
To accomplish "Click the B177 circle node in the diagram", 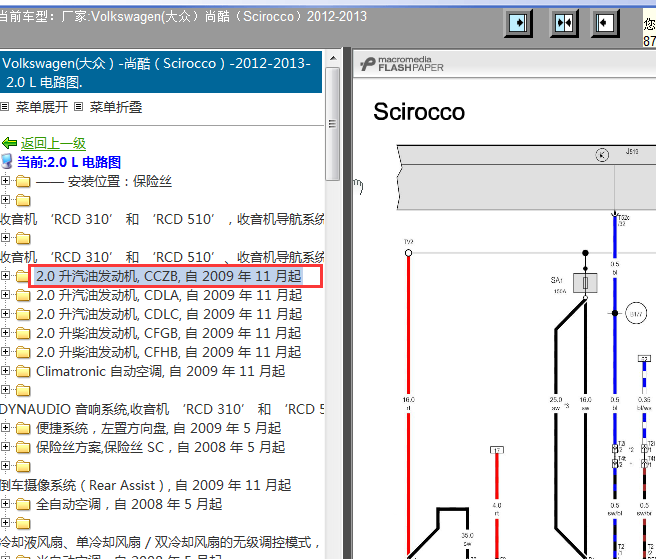I will click(x=636, y=313).
